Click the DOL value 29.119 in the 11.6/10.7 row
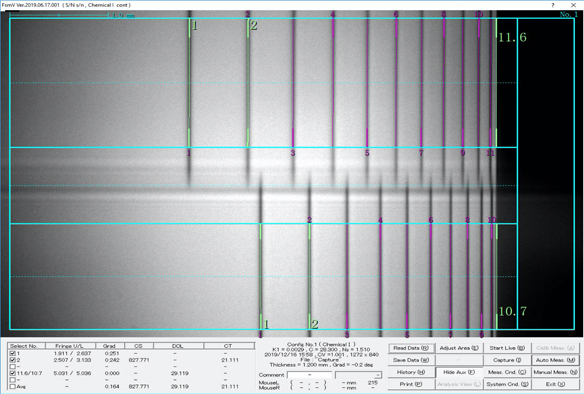This screenshot has height=394, width=584. 180,373
